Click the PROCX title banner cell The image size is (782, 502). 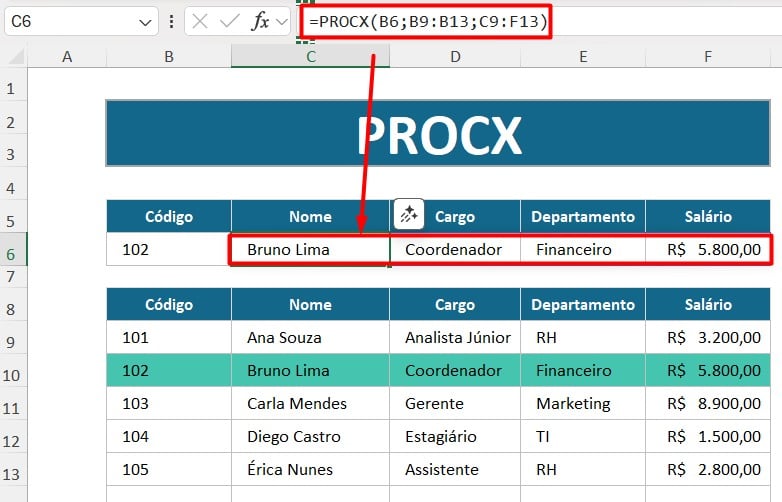pos(438,133)
